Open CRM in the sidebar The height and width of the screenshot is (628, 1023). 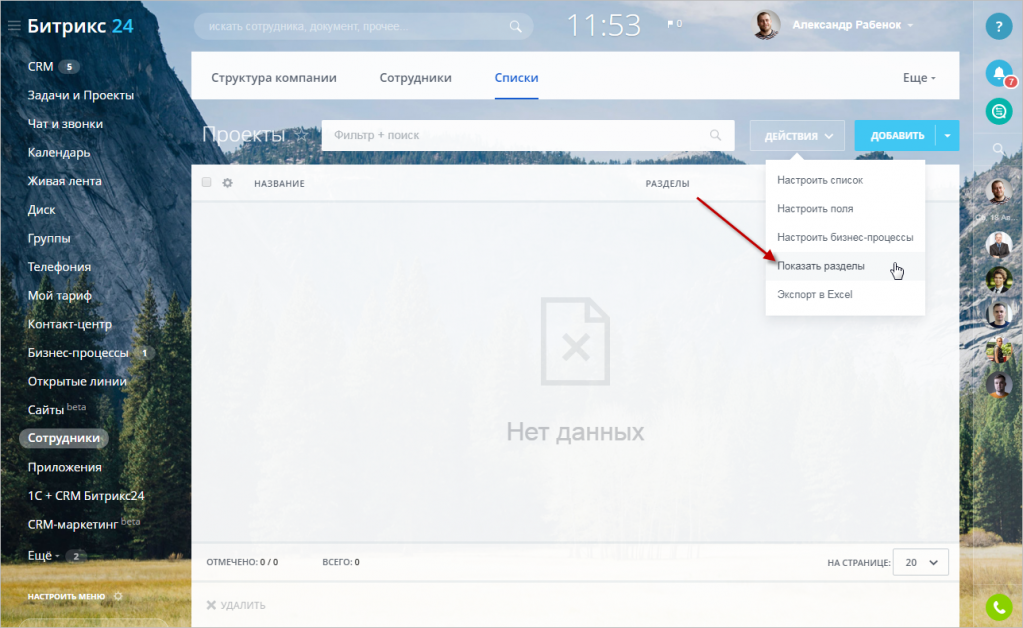coord(40,67)
